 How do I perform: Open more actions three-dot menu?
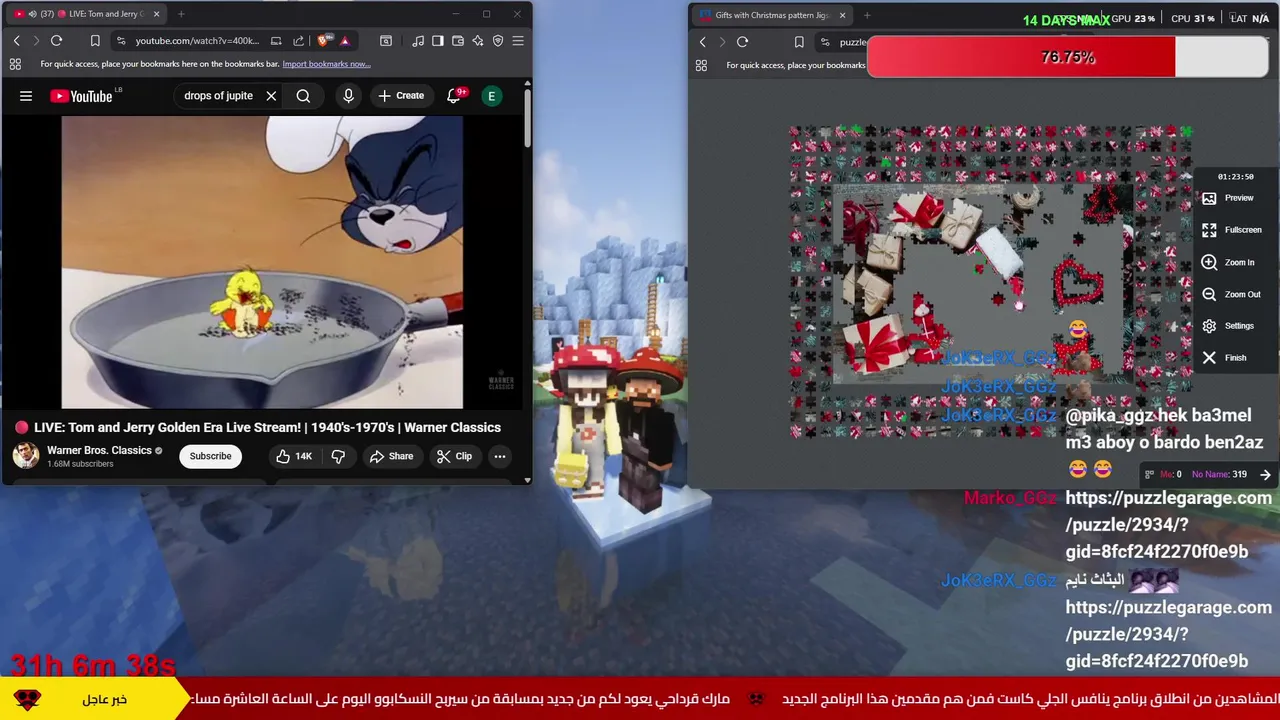[x=500, y=456]
